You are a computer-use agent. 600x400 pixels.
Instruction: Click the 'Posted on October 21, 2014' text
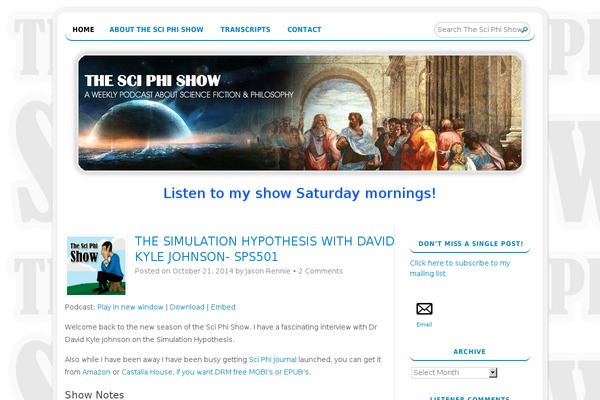[x=184, y=271]
